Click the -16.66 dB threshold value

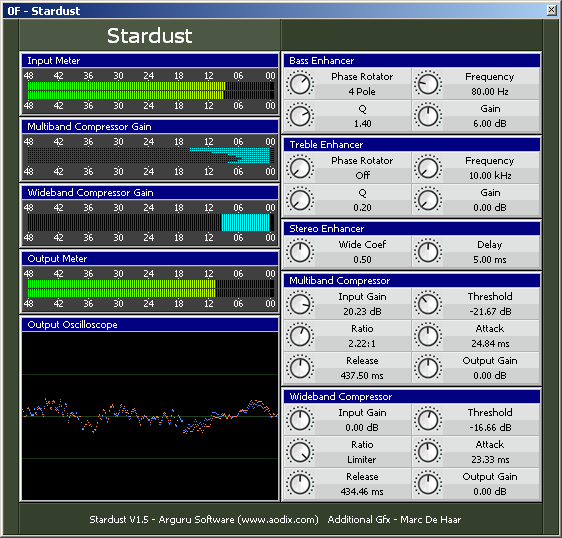click(x=490, y=428)
